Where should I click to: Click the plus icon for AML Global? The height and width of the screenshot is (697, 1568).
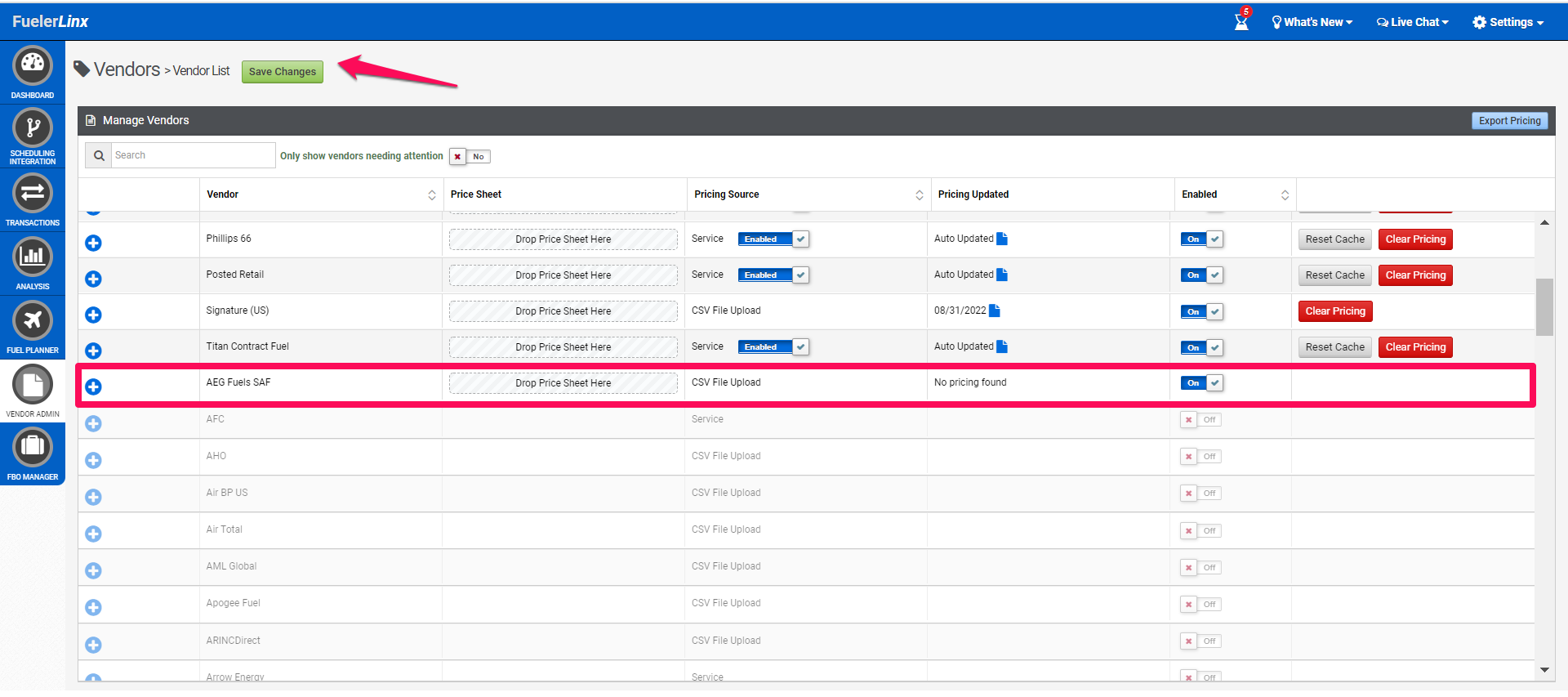click(94, 570)
